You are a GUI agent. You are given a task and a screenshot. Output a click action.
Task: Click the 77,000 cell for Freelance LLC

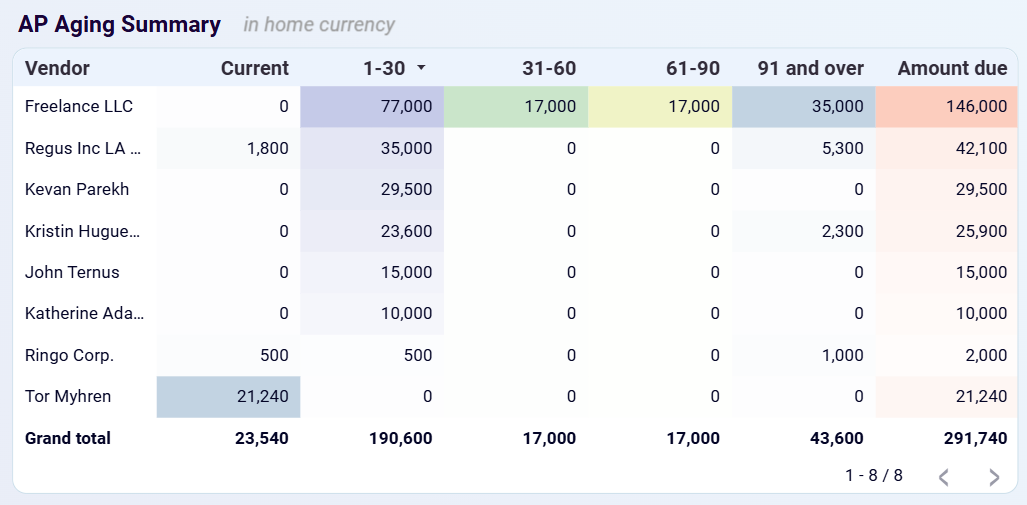[x=372, y=107]
